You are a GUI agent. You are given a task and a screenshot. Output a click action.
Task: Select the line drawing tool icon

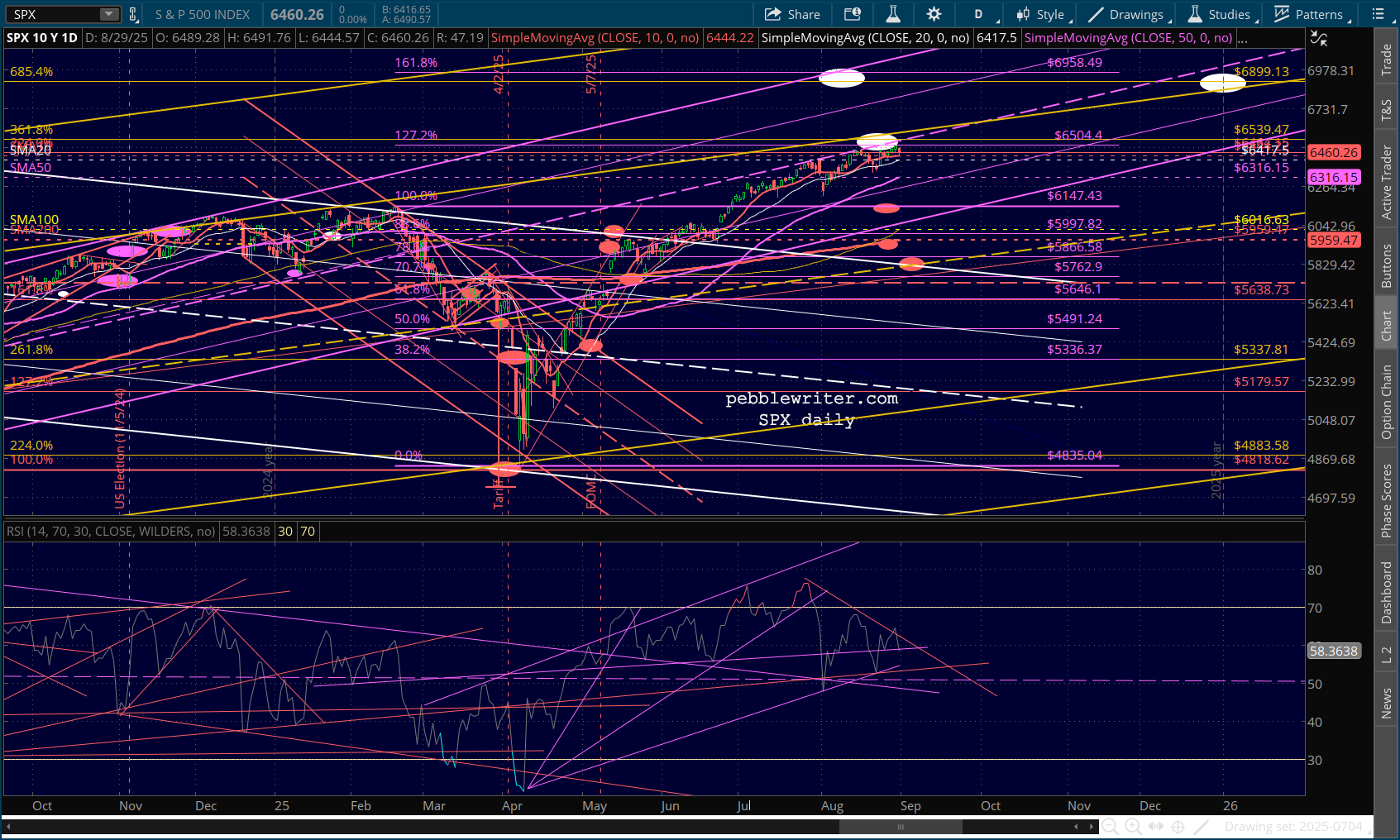1202,826
